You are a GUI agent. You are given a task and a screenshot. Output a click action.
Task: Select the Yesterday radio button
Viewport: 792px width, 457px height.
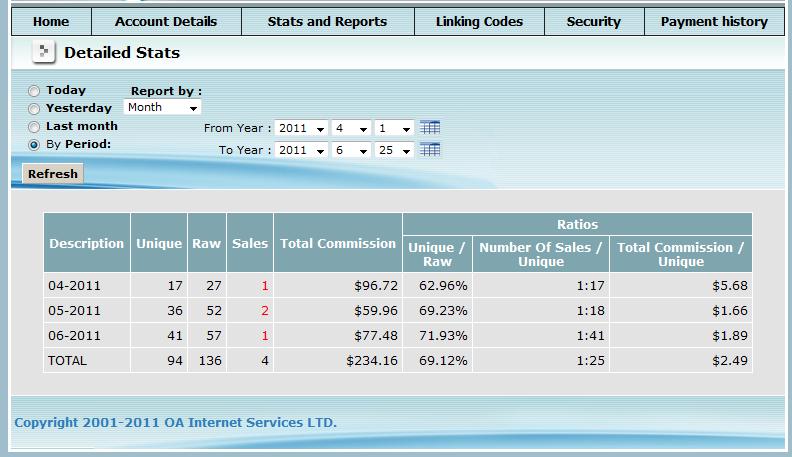(34, 109)
